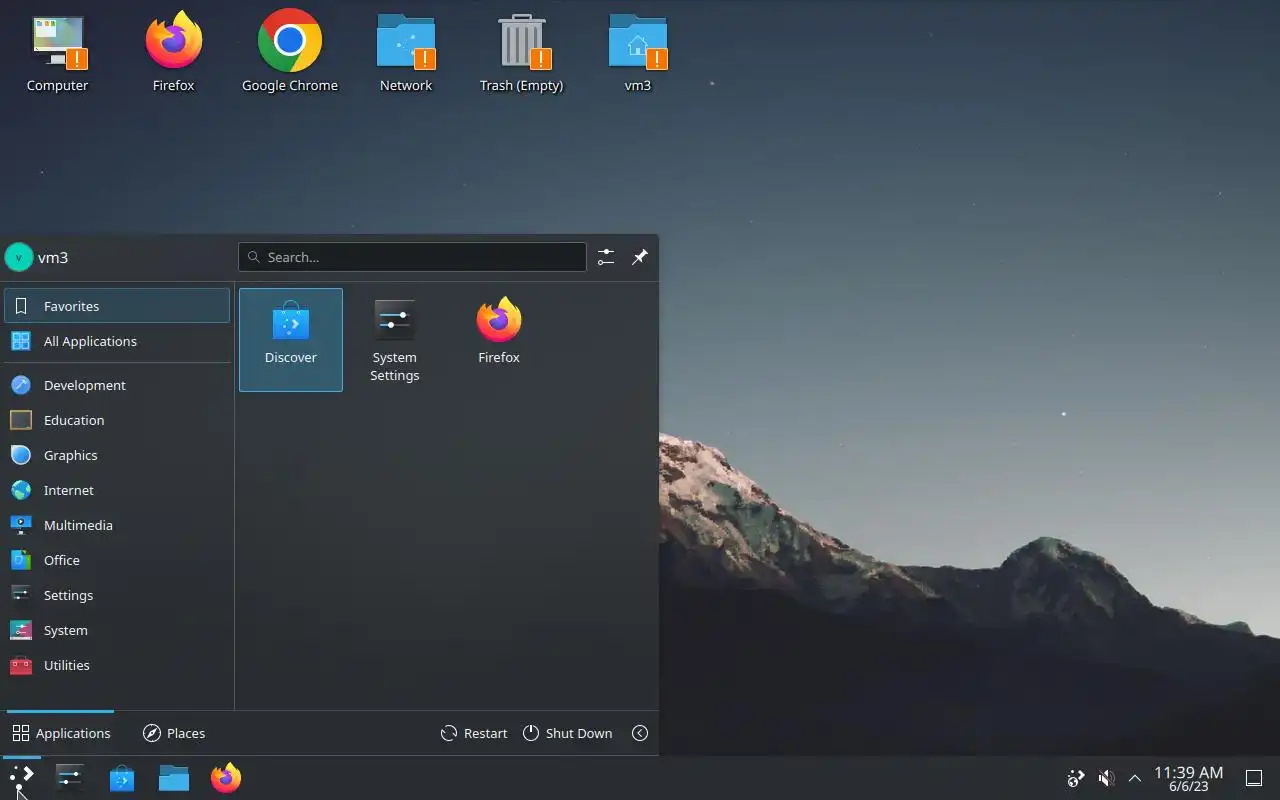This screenshot has width=1280, height=800.
Task: Select All Applications category
Action: [x=117, y=341]
